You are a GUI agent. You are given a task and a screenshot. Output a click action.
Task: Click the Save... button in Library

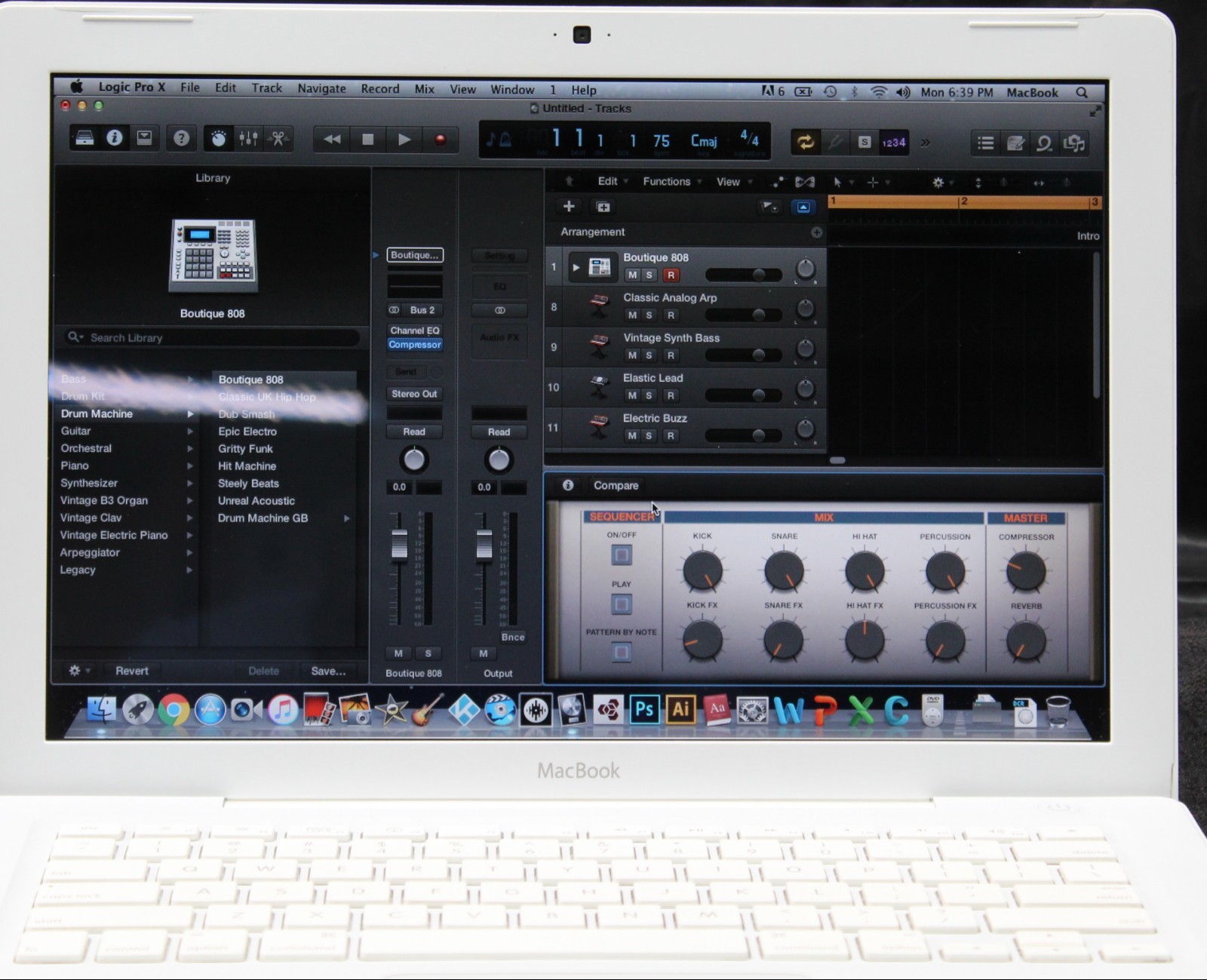coord(328,671)
